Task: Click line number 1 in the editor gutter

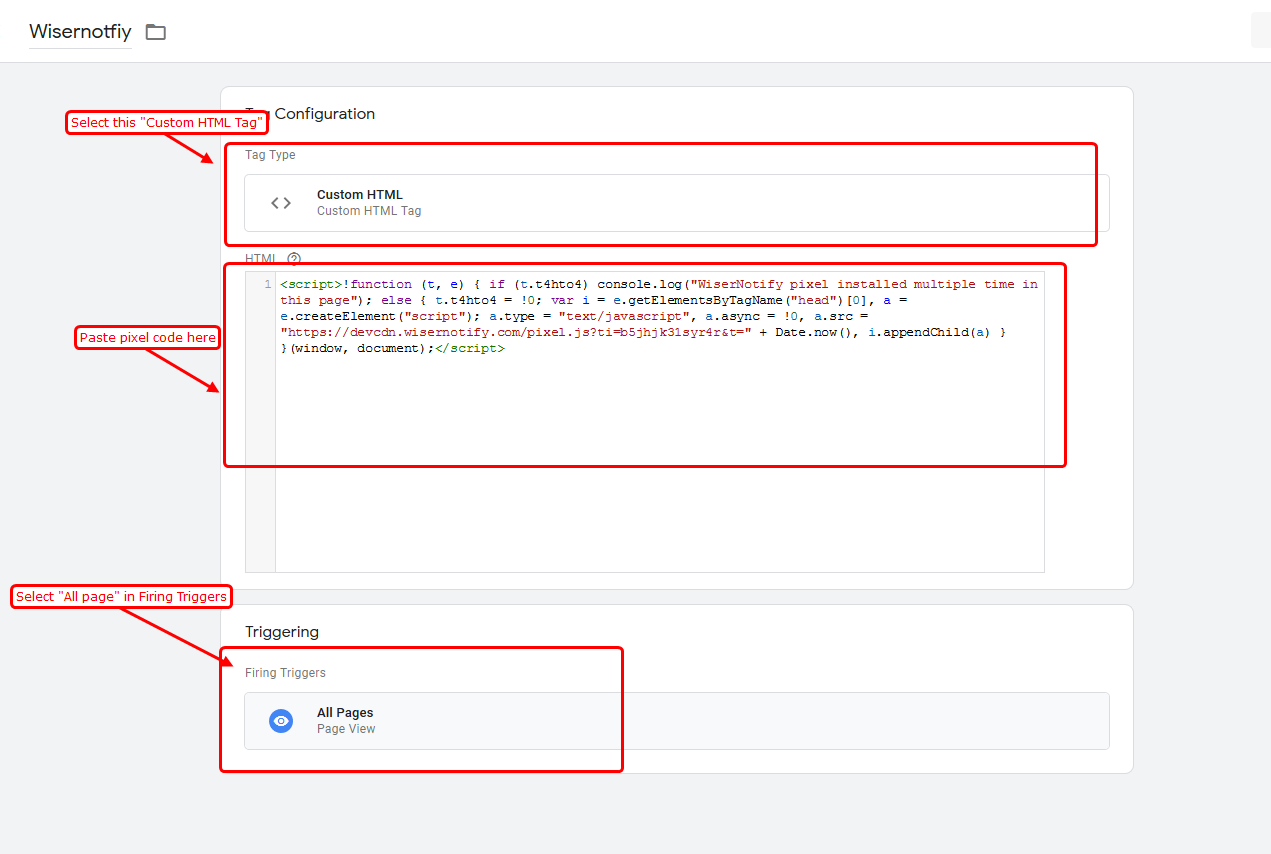Action: pos(267,285)
